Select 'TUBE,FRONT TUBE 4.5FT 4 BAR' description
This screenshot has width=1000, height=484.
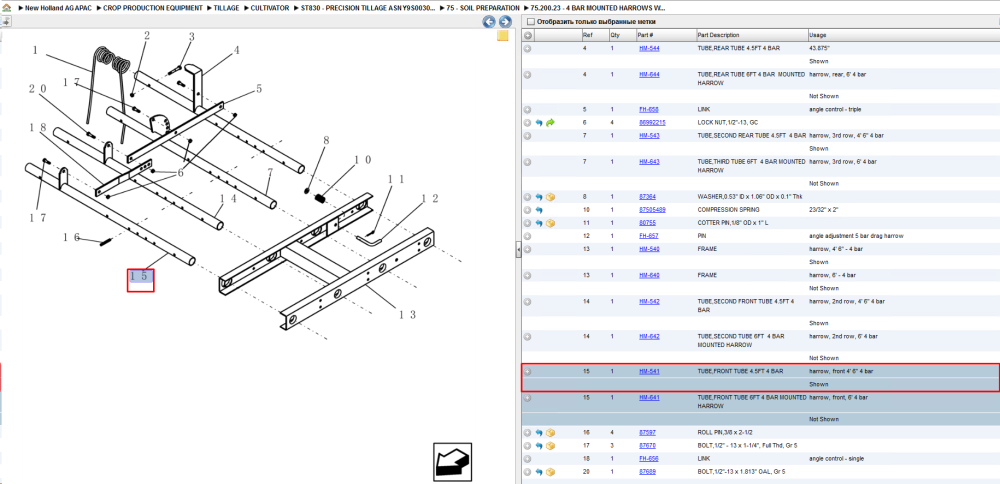coord(740,371)
